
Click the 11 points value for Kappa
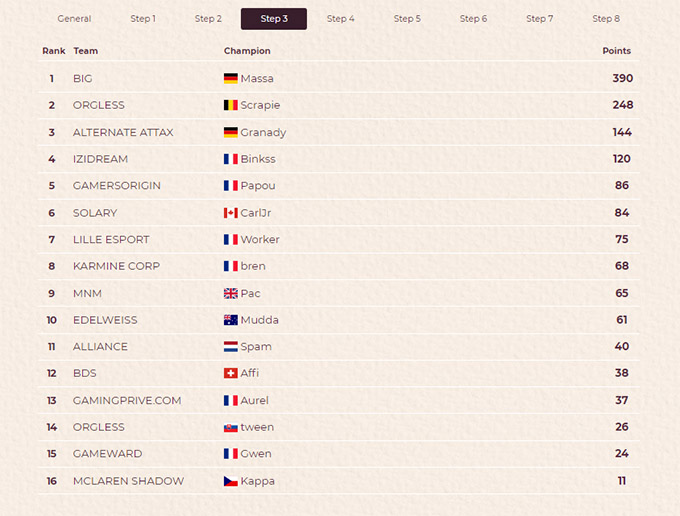point(621,481)
